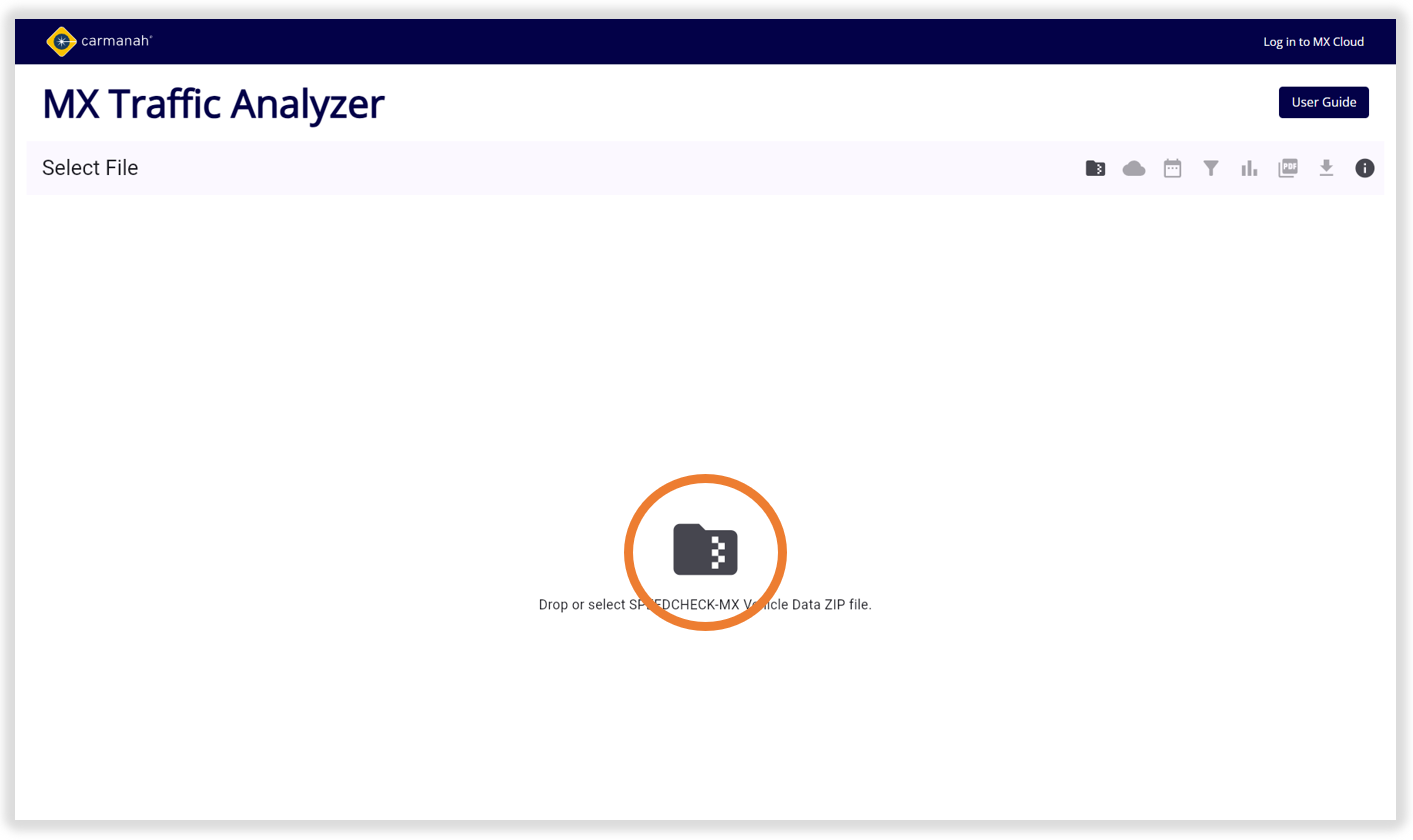Open the cloud data source icon

click(1134, 168)
